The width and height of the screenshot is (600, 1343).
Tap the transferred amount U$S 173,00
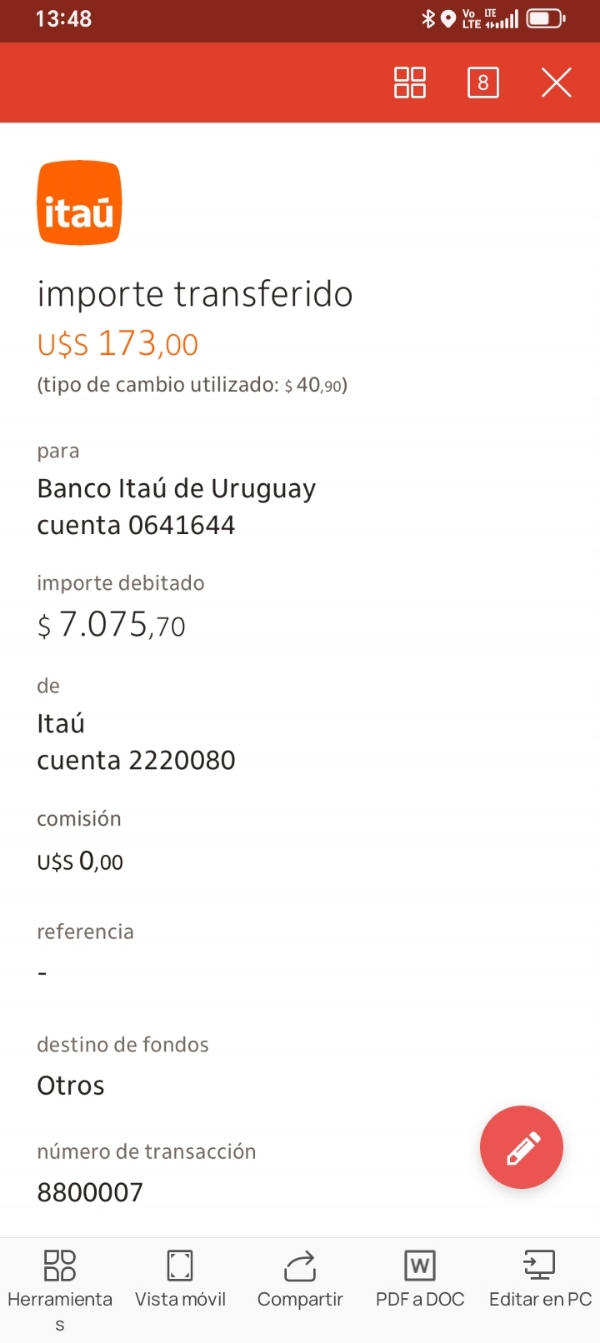(118, 345)
